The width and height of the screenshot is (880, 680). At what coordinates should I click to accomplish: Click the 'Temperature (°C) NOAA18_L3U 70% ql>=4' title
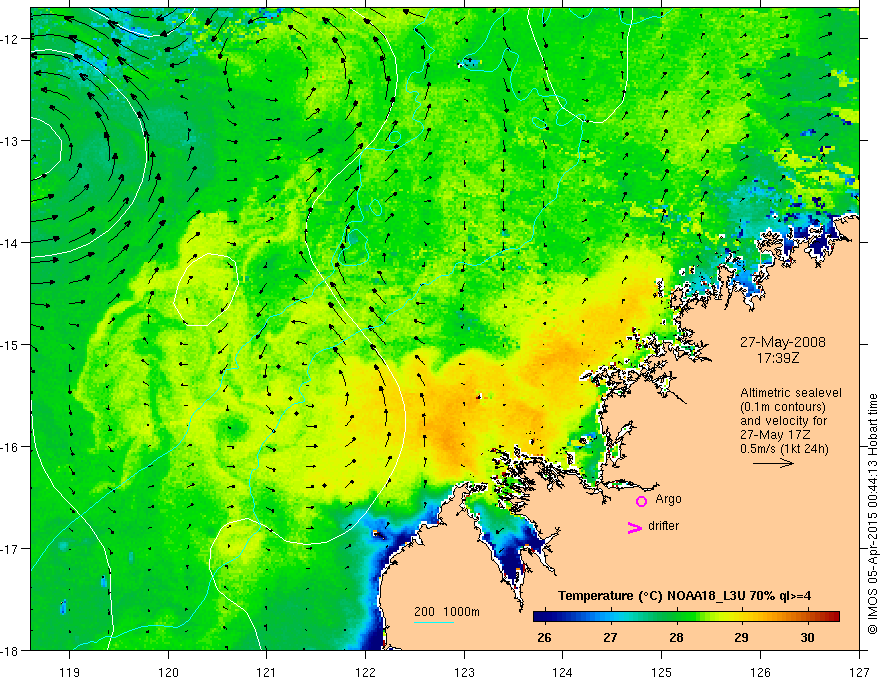coord(684,596)
